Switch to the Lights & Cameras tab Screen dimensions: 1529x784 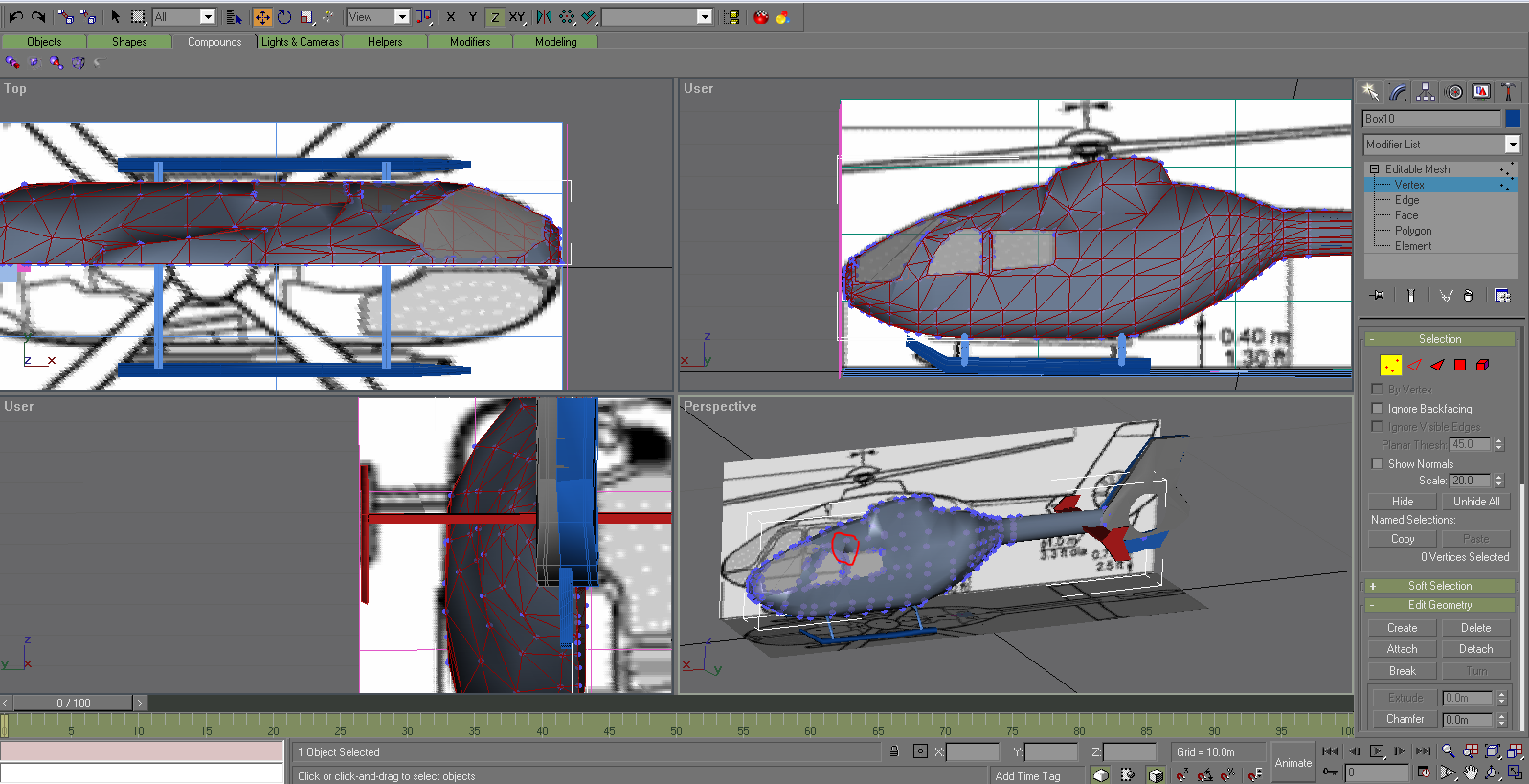pyautogui.click(x=300, y=42)
